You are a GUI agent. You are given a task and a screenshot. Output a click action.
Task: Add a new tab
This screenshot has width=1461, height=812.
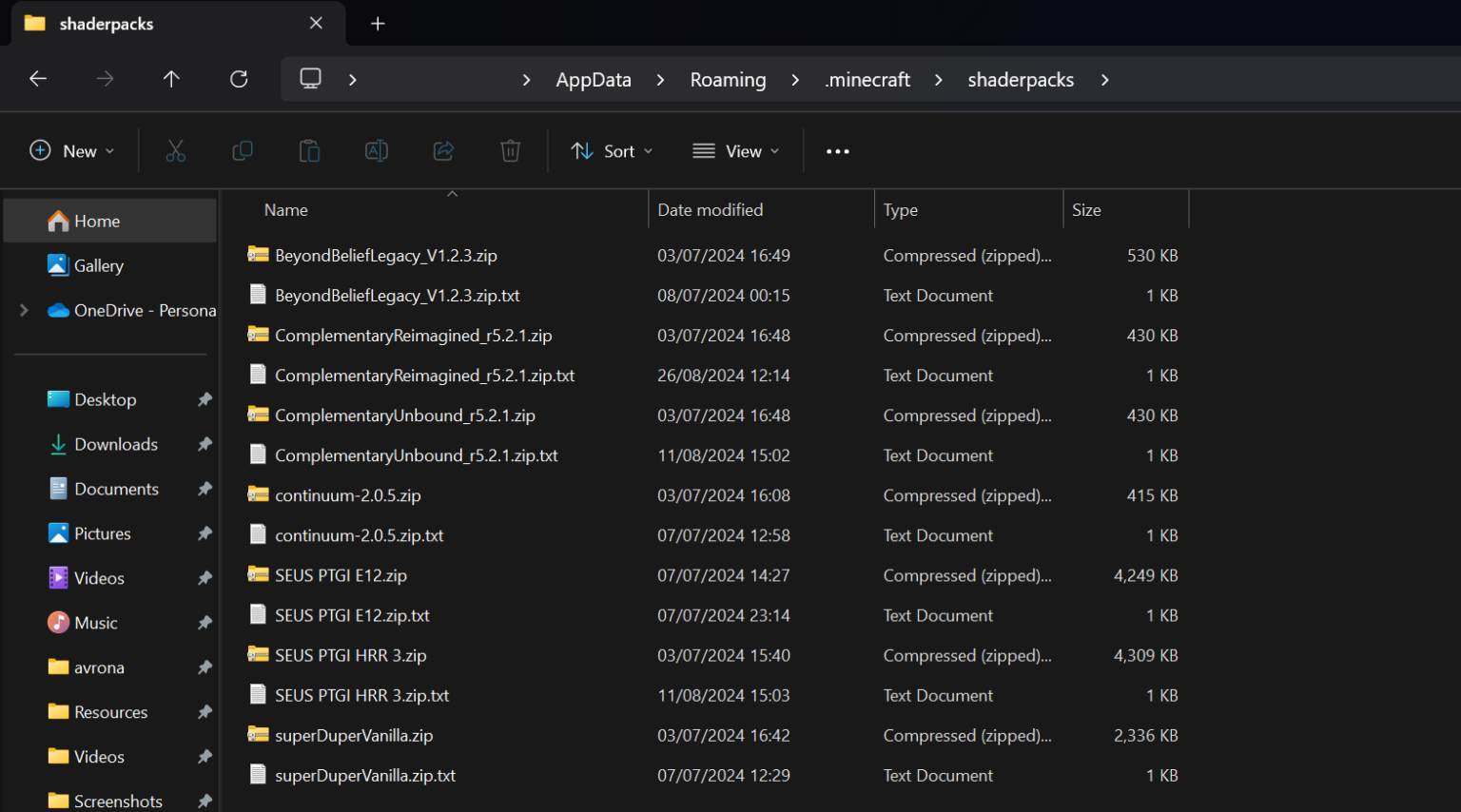[x=378, y=24]
